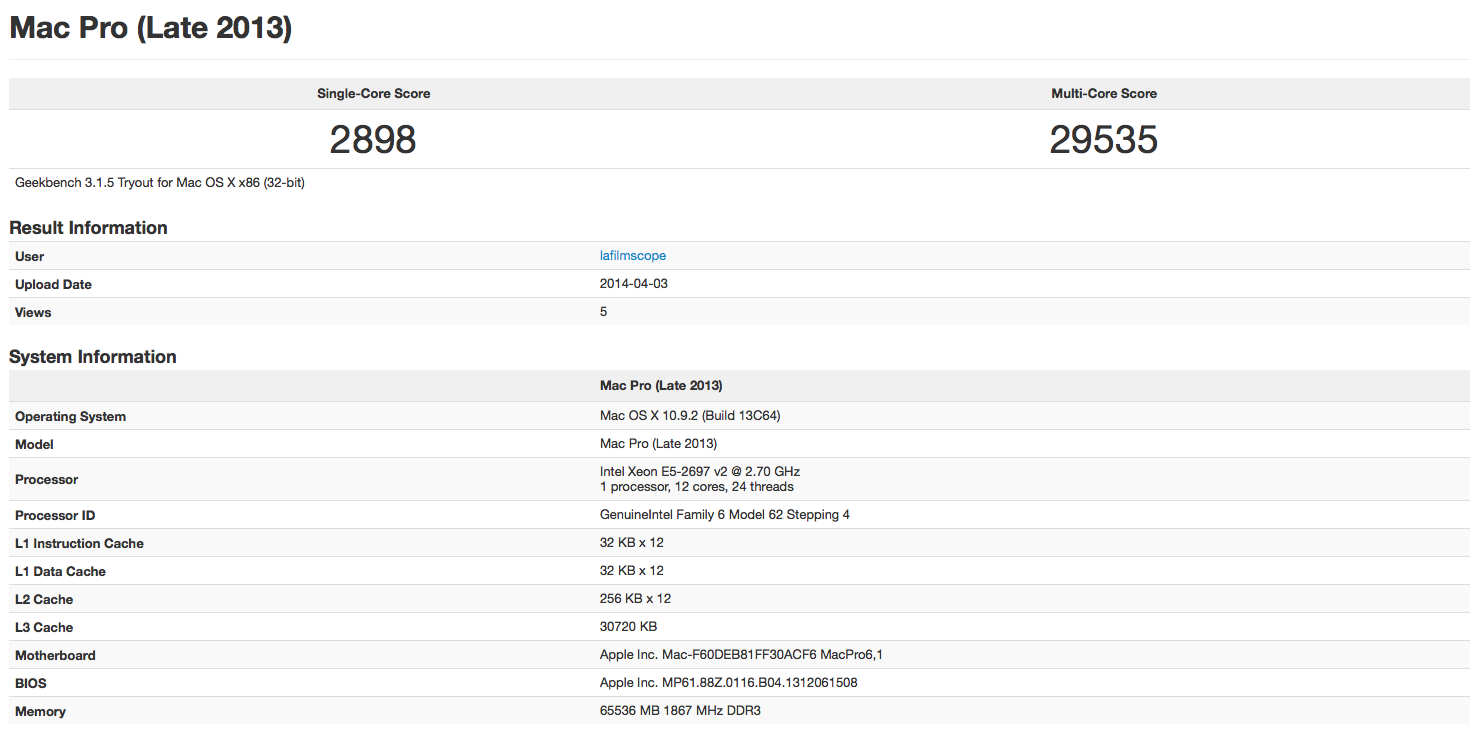1481x748 pixels.
Task: Click the L2 Cache label
Action: click(x=44, y=600)
